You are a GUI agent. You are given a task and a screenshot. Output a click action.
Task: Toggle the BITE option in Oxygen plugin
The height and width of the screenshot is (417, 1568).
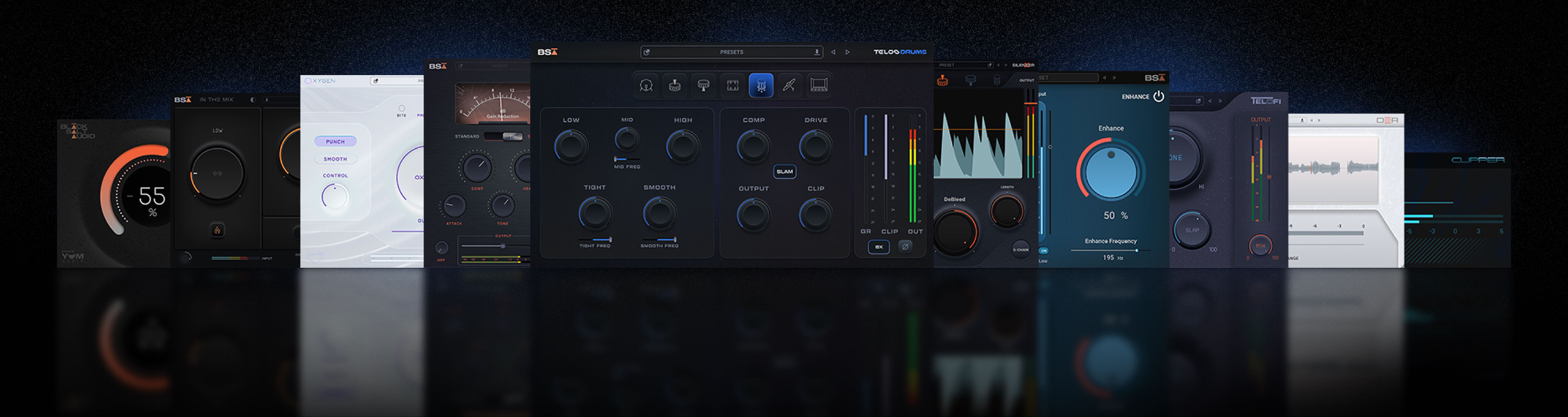point(401,108)
